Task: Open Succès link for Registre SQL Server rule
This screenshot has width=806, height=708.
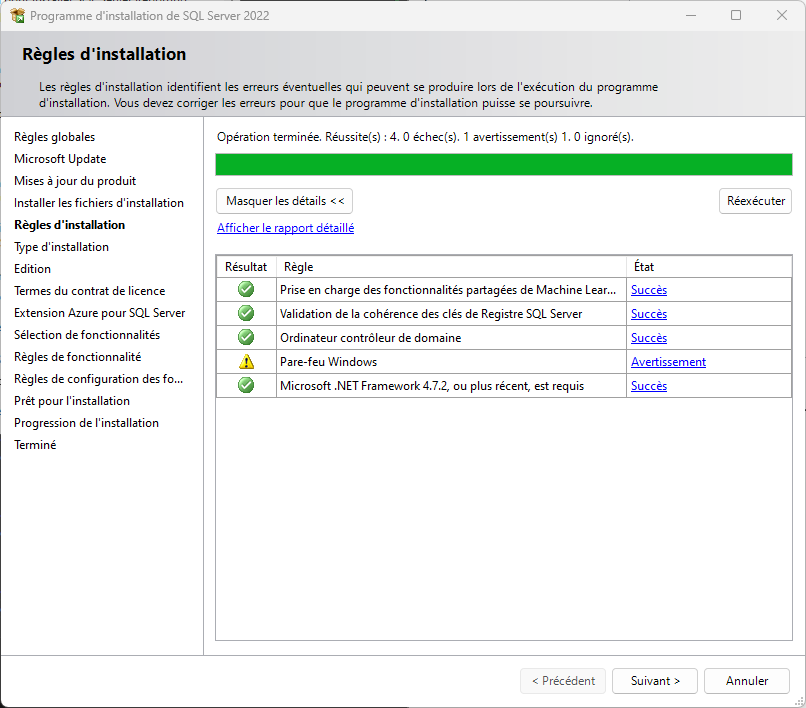Action: [x=649, y=314]
